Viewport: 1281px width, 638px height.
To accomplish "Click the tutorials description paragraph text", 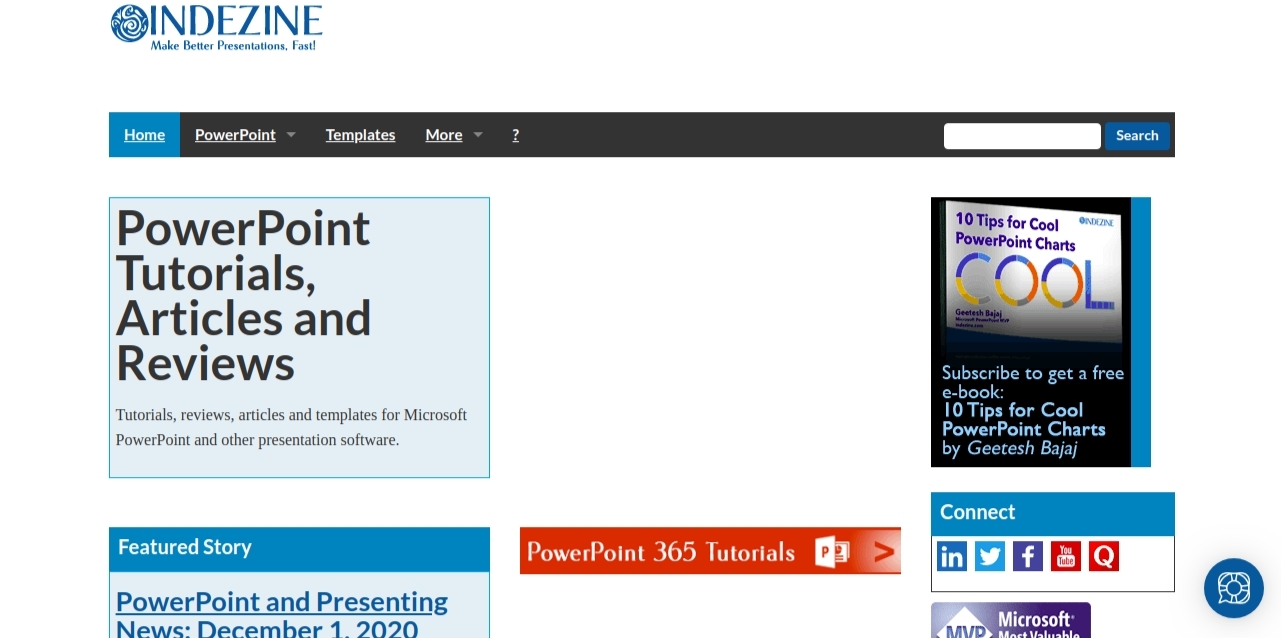I will pos(291,427).
